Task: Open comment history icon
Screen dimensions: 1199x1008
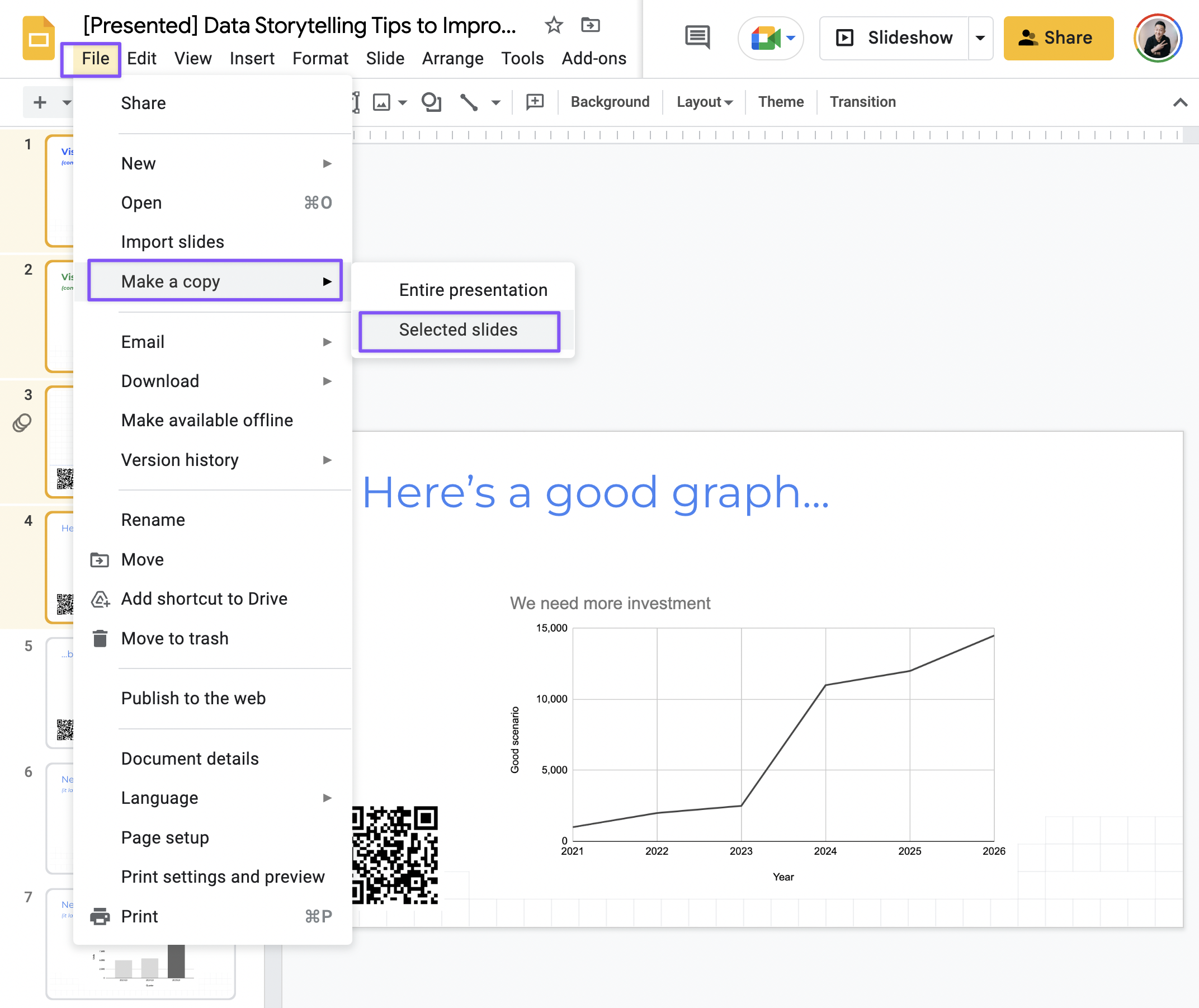Action: [697, 37]
